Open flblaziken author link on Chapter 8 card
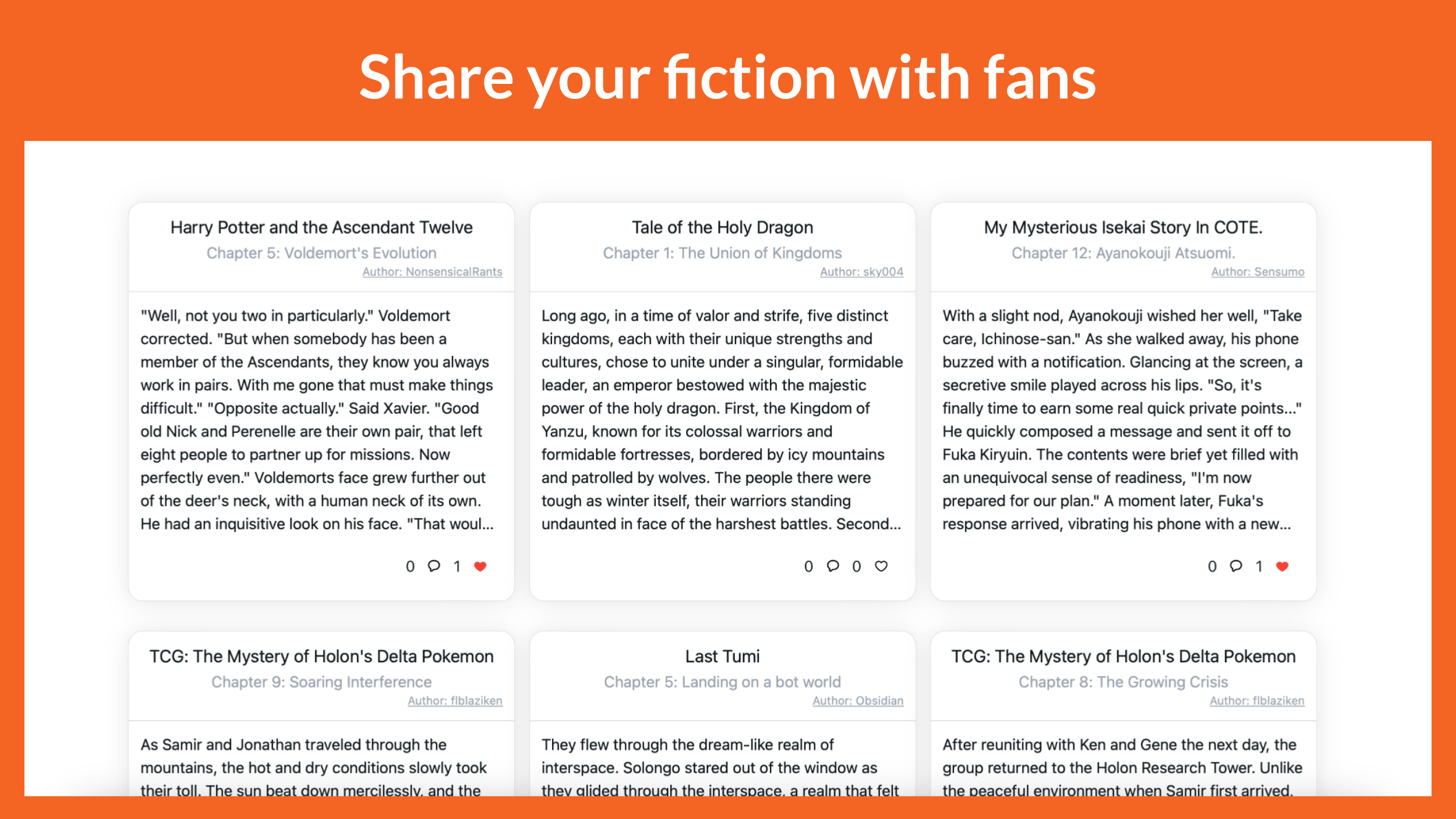Screen dimensions: 1456x819 click(x=1257, y=701)
